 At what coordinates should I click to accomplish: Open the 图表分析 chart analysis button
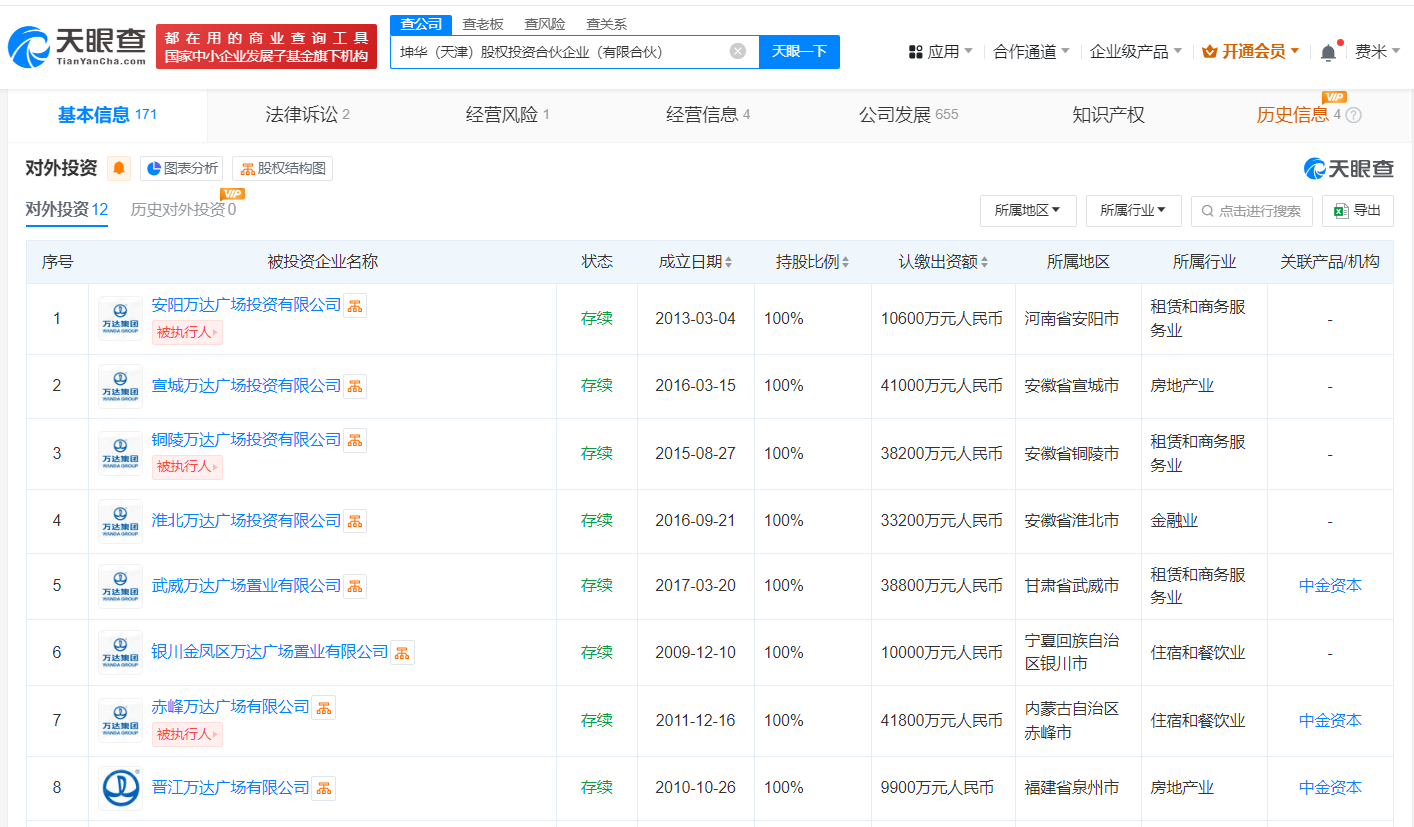point(182,168)
